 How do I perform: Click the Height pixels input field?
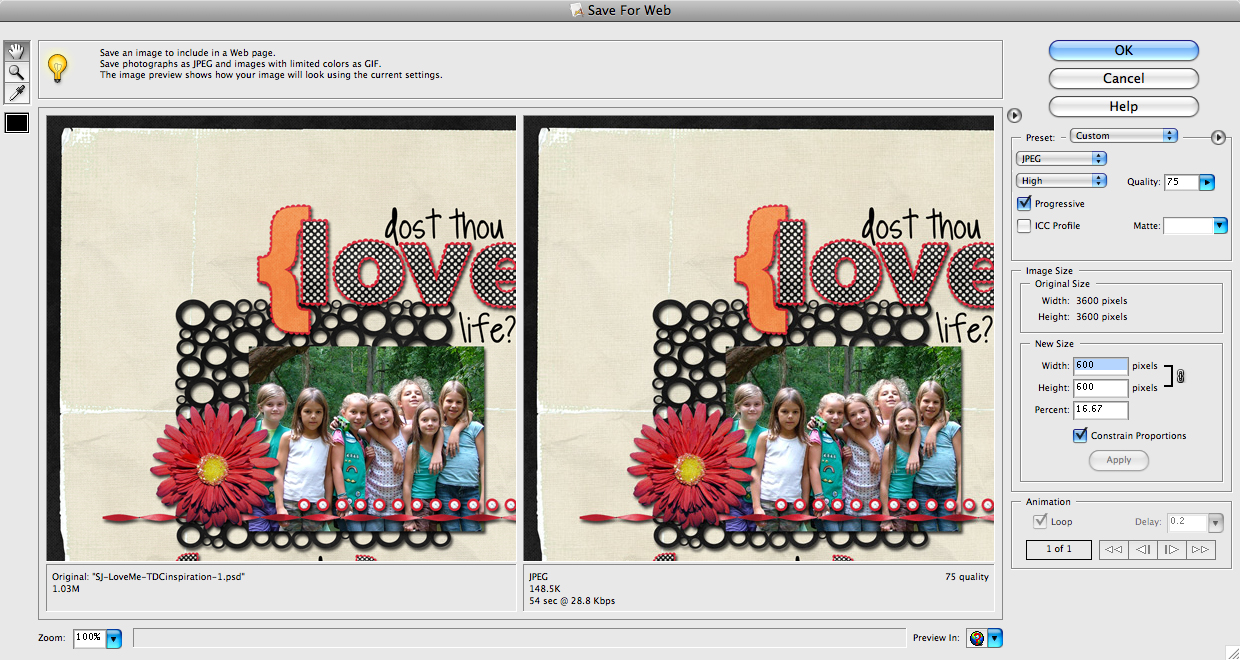[x=1100, y=388]
